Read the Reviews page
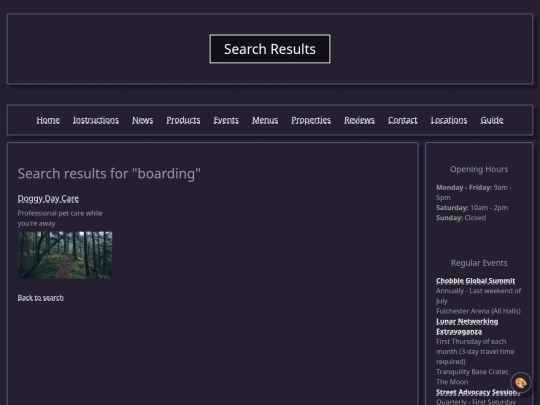The height and width of the screenshot is (405, 540). (359, 120)
